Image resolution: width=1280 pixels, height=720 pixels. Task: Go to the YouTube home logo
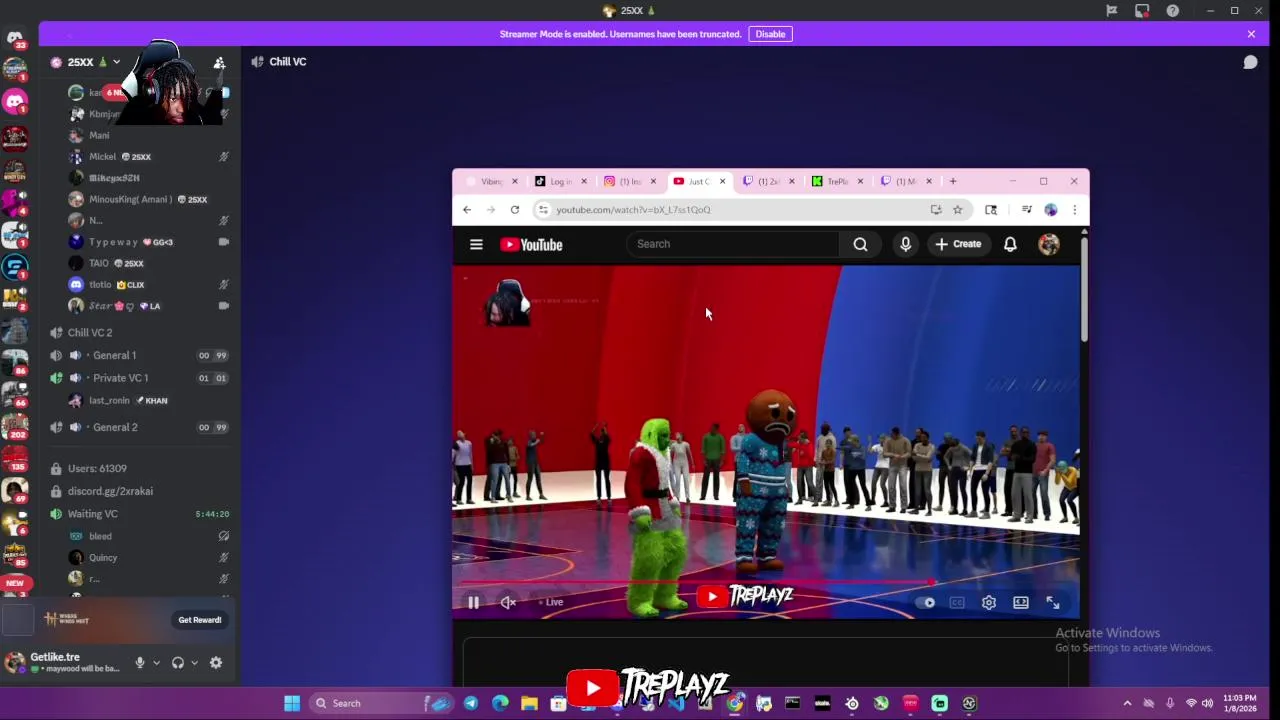[531, 244]
